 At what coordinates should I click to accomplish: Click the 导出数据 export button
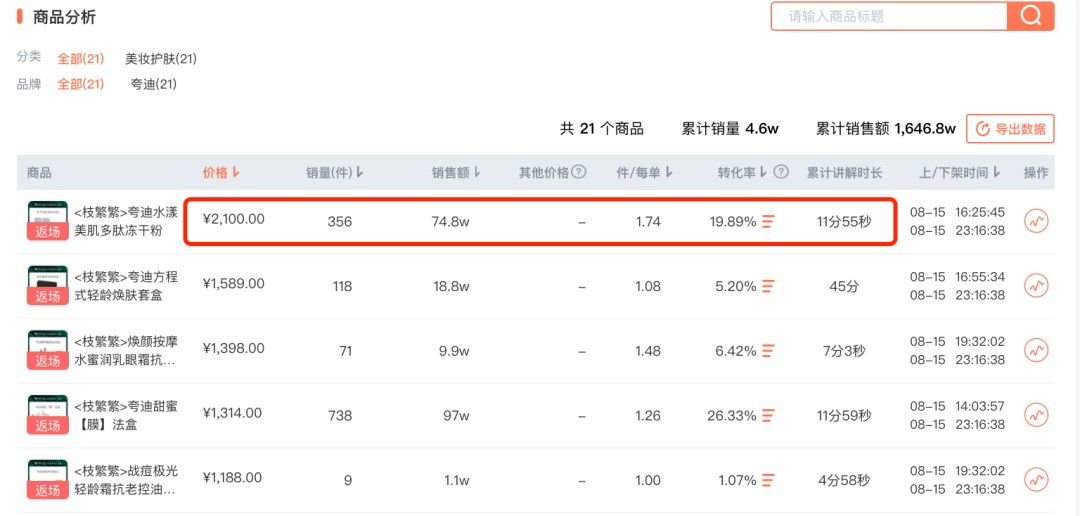(x=1010, y=128)
